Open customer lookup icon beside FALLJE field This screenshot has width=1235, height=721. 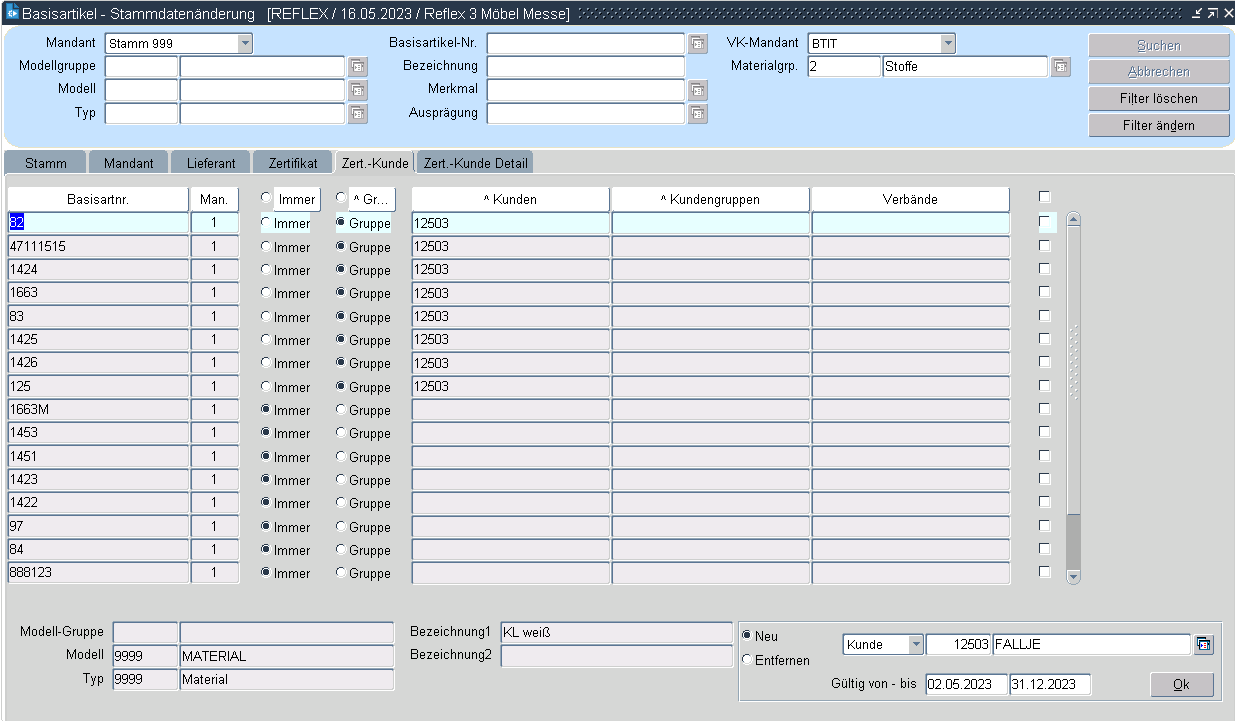pos(1203,645)
